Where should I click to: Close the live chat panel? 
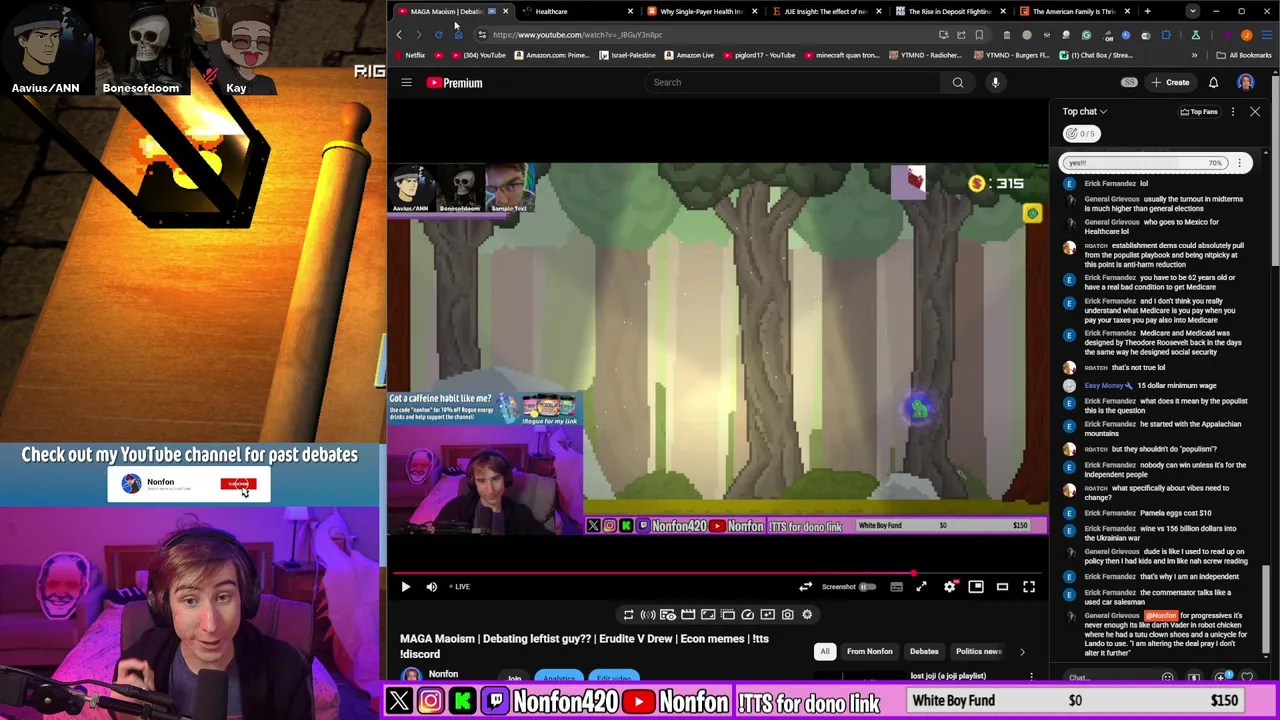(x=1255, y=112)
